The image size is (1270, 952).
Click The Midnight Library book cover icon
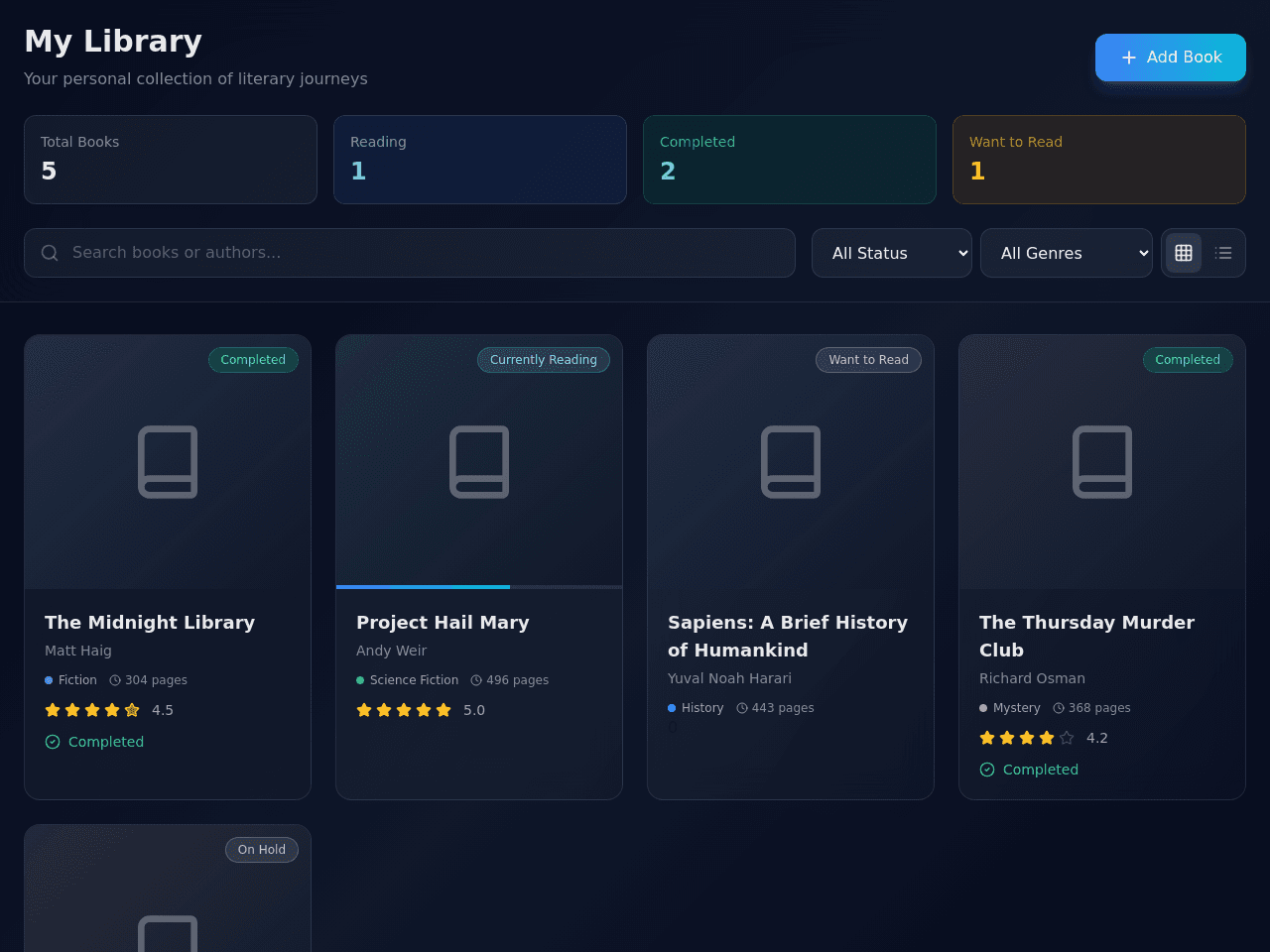click(x=168, y=462)
